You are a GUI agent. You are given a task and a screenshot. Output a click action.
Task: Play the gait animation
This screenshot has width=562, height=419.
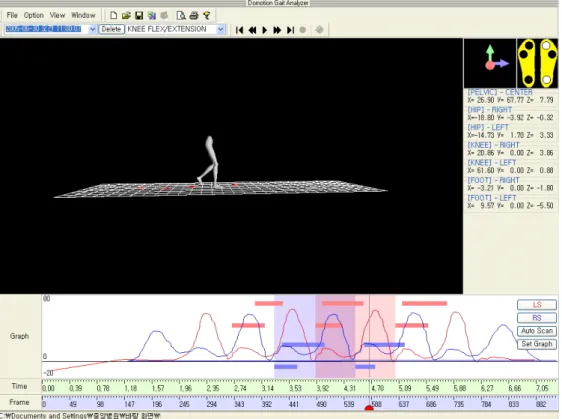pos(265,30)
